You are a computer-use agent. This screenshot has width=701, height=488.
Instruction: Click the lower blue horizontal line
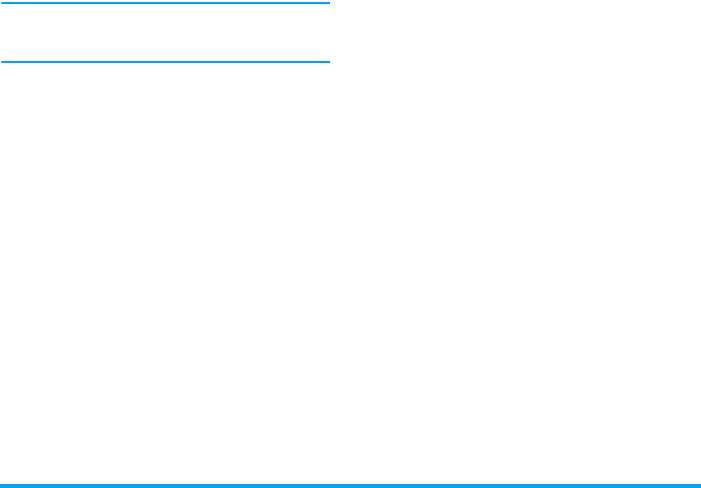click(x=165, y=62)
